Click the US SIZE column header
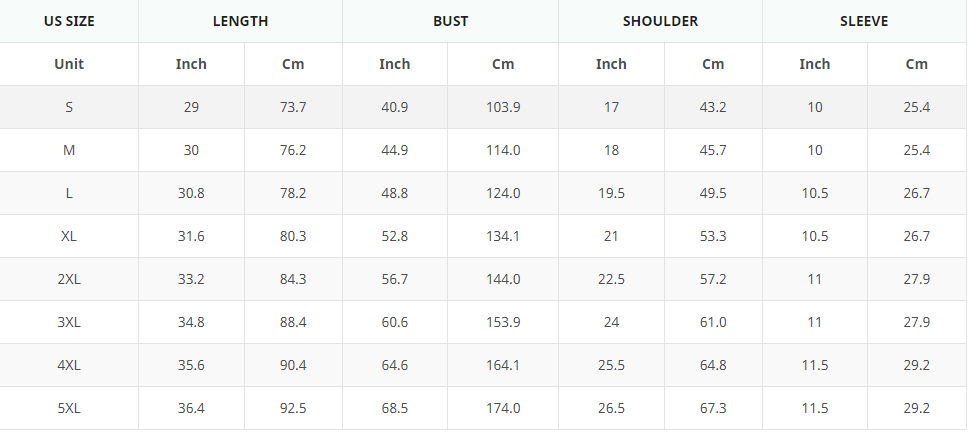The image size is (970, 432). [x=69, y=21]
